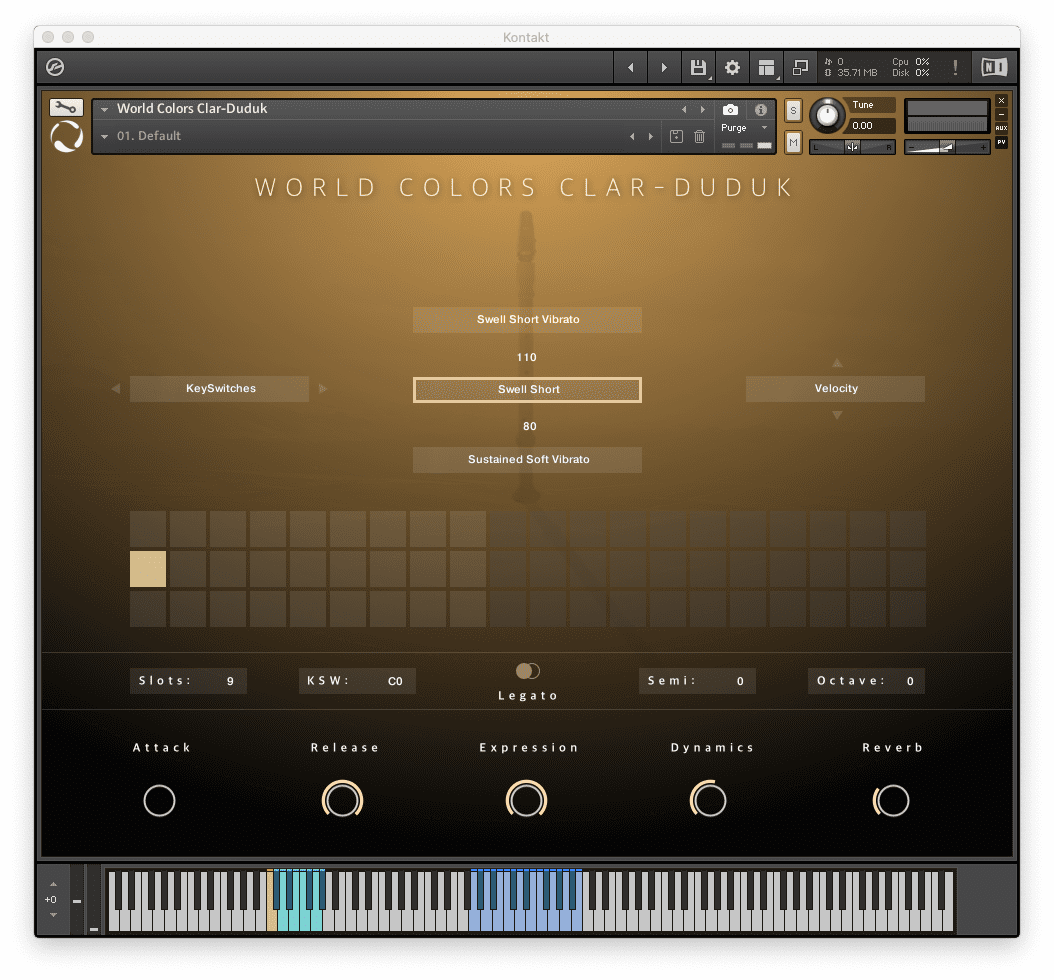
Task: Click the Native Instruments NI logo
Action: 994,67
